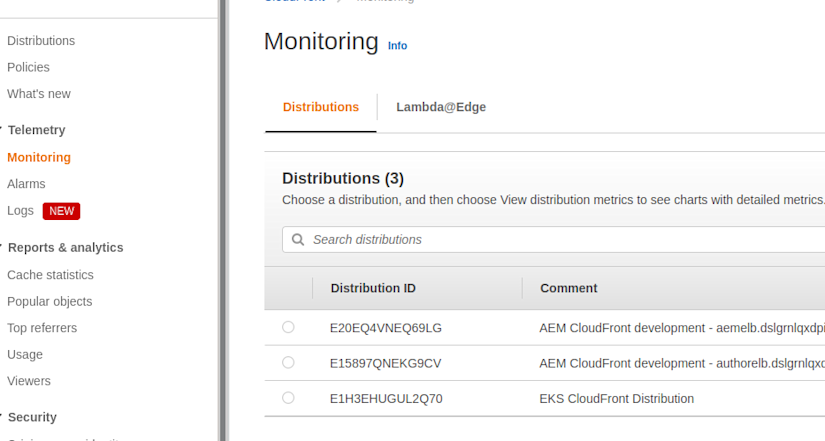
Task: Switch to the Lambda@Edge tab
Action: pos(441,107)
